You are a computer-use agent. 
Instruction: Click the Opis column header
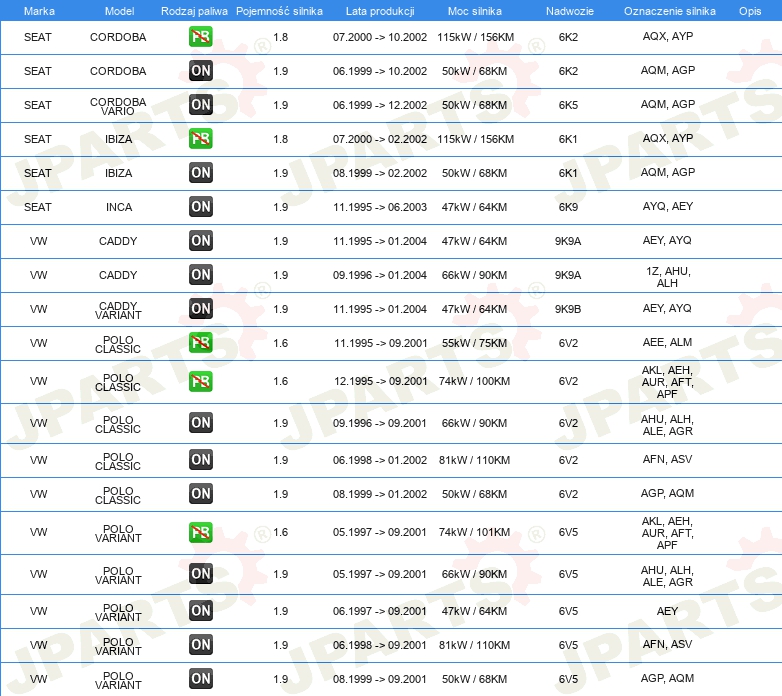[x=750, y=11]
